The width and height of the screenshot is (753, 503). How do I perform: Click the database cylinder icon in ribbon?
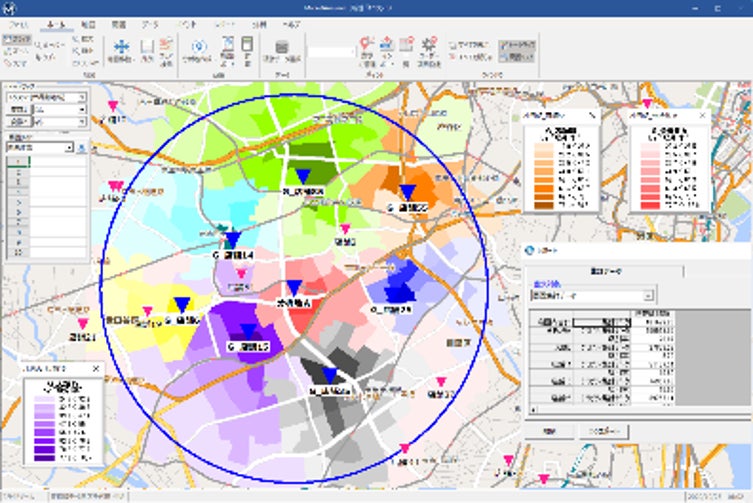[282, 46]
